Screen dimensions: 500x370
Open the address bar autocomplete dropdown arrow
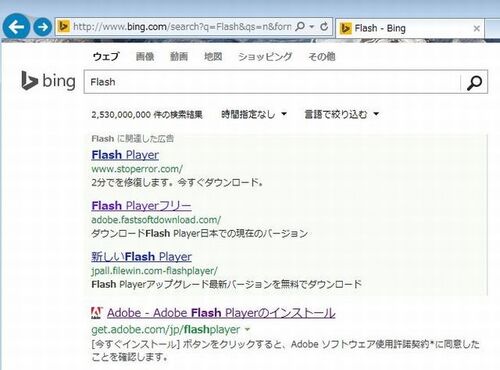pyautogui.click(x=312, y=26)
